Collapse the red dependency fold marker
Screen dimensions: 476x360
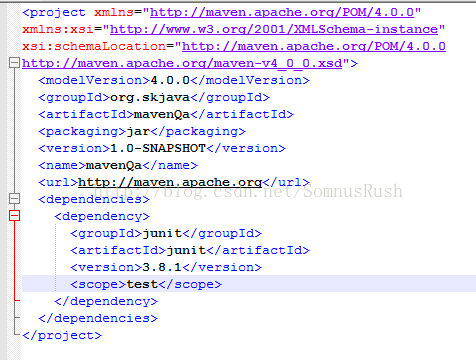tap(14, 216)
